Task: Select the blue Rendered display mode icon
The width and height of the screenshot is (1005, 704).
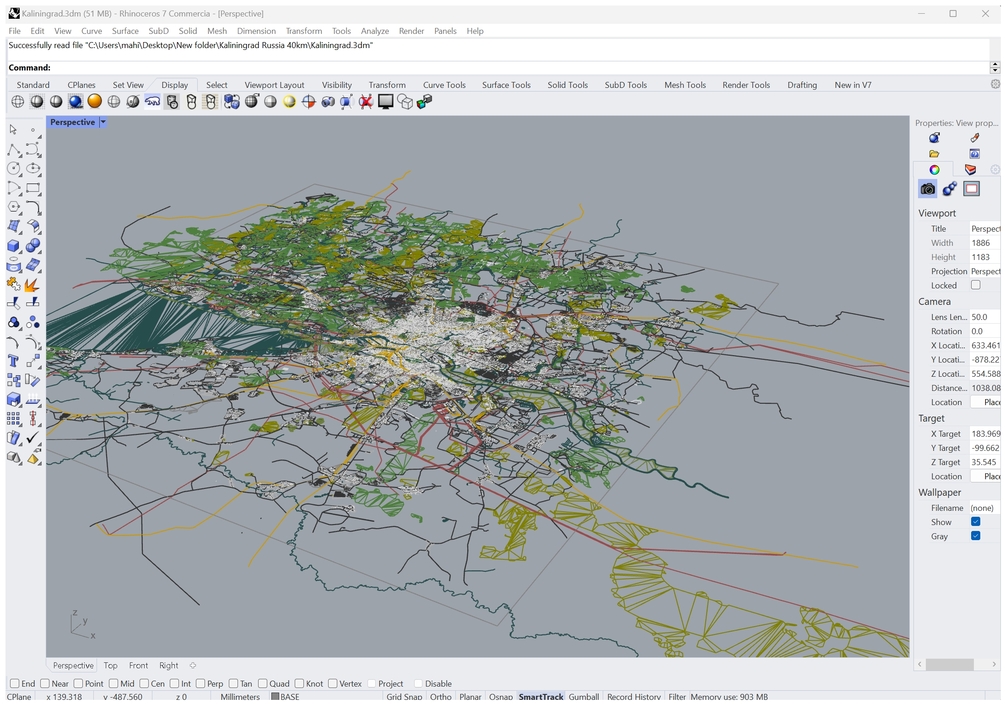Action: [76, 101]
